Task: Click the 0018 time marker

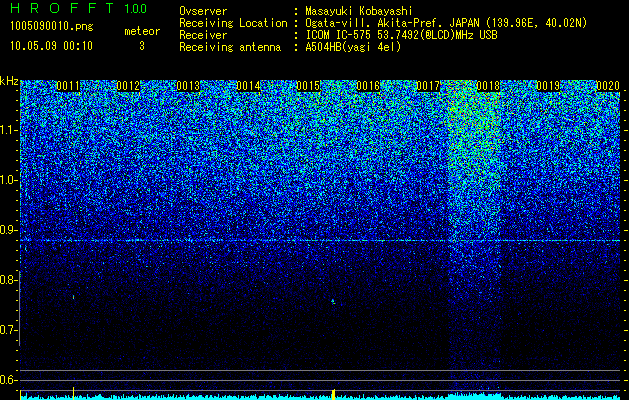Action: pos(488,86)
